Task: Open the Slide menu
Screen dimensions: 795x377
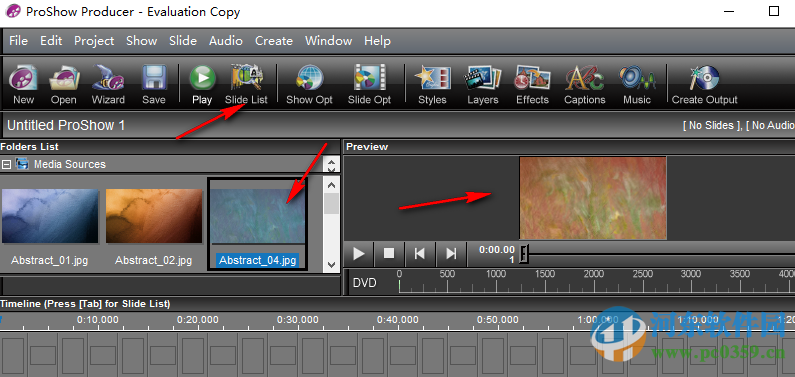Action: (183, 41)
